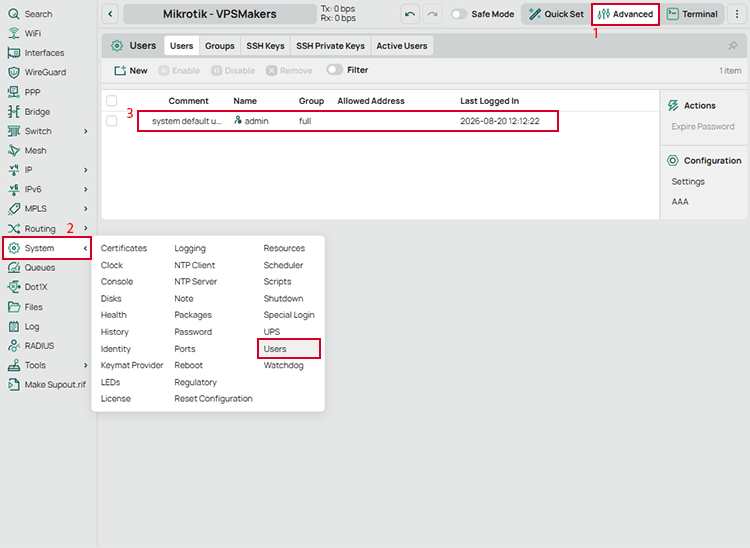Image resolution: width=750 pixels, height=548 pixels.
Task: Expand the IP submenu arrow
Action: click(86, 170)
